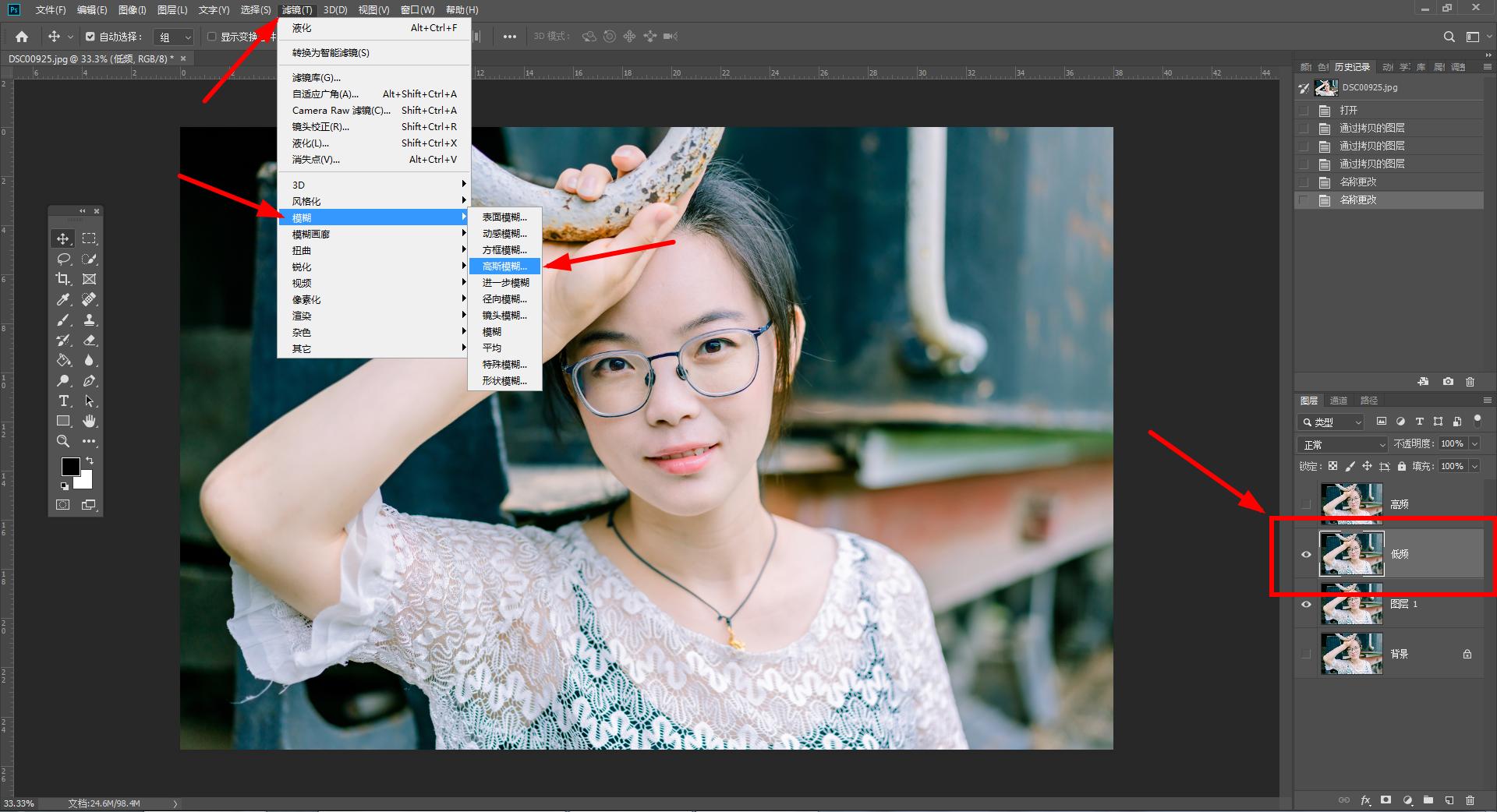The width and height of the screenshot is (1497, 812).
Task: Set history brush source on the 打开 state
Action: pyautogui.click(x=1304, y=111)
